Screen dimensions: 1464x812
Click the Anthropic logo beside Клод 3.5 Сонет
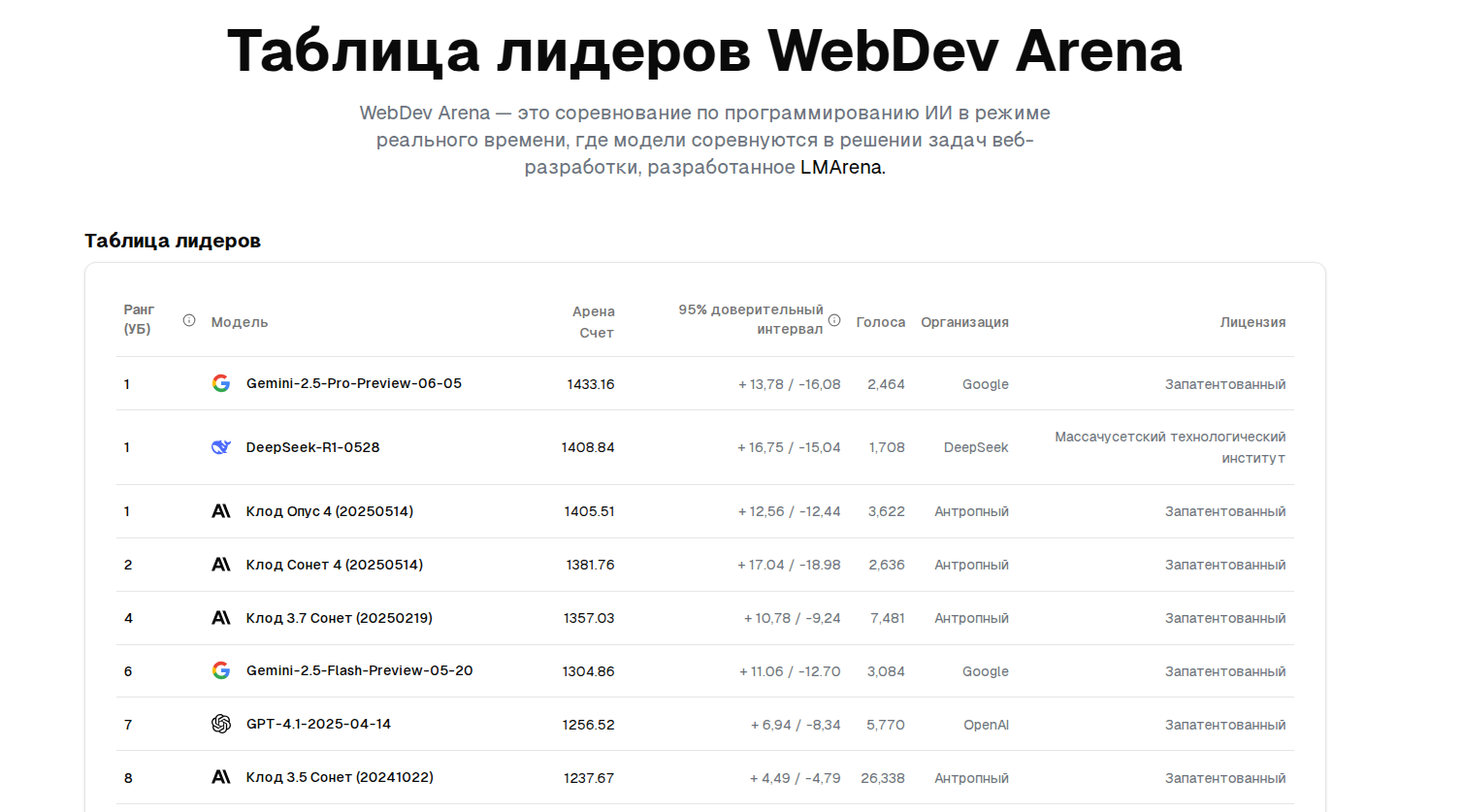(x=221, y=777)
